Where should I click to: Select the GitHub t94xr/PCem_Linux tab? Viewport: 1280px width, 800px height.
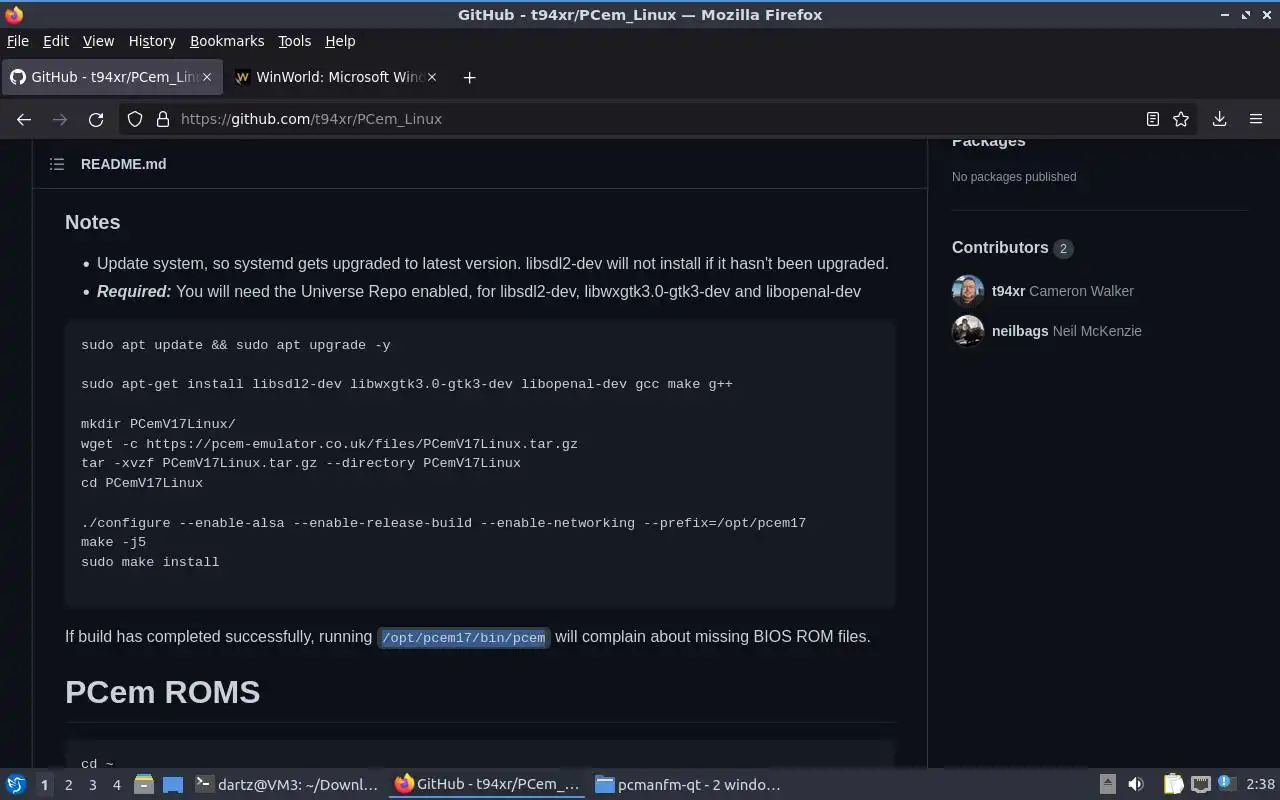111,77
